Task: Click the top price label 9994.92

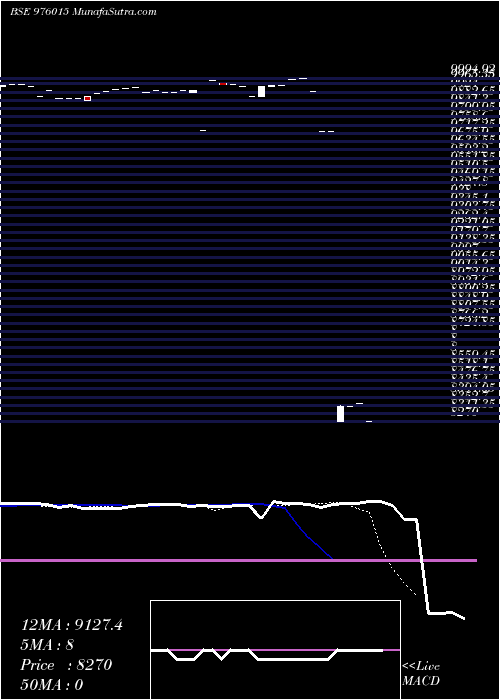Action: [473, 67]
